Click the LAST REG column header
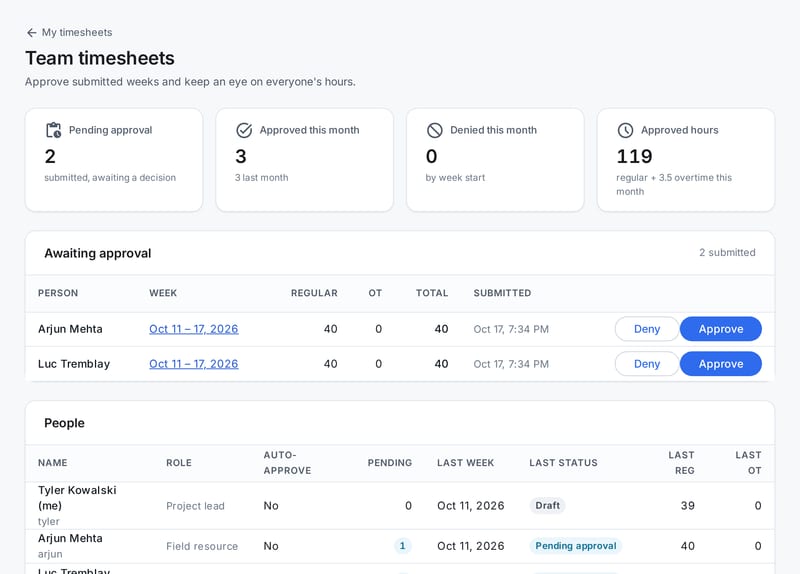800x574 pixels. (x=682, y=463)
